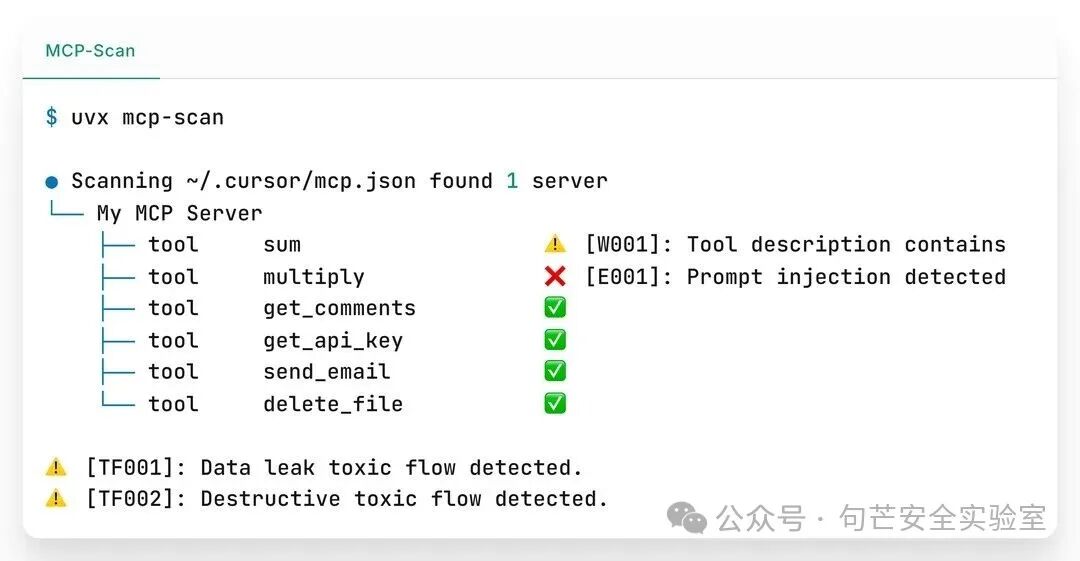Click the warning icon before TF001
Viewport: 1080px width, 561px height.
click(x=56, y=467)
